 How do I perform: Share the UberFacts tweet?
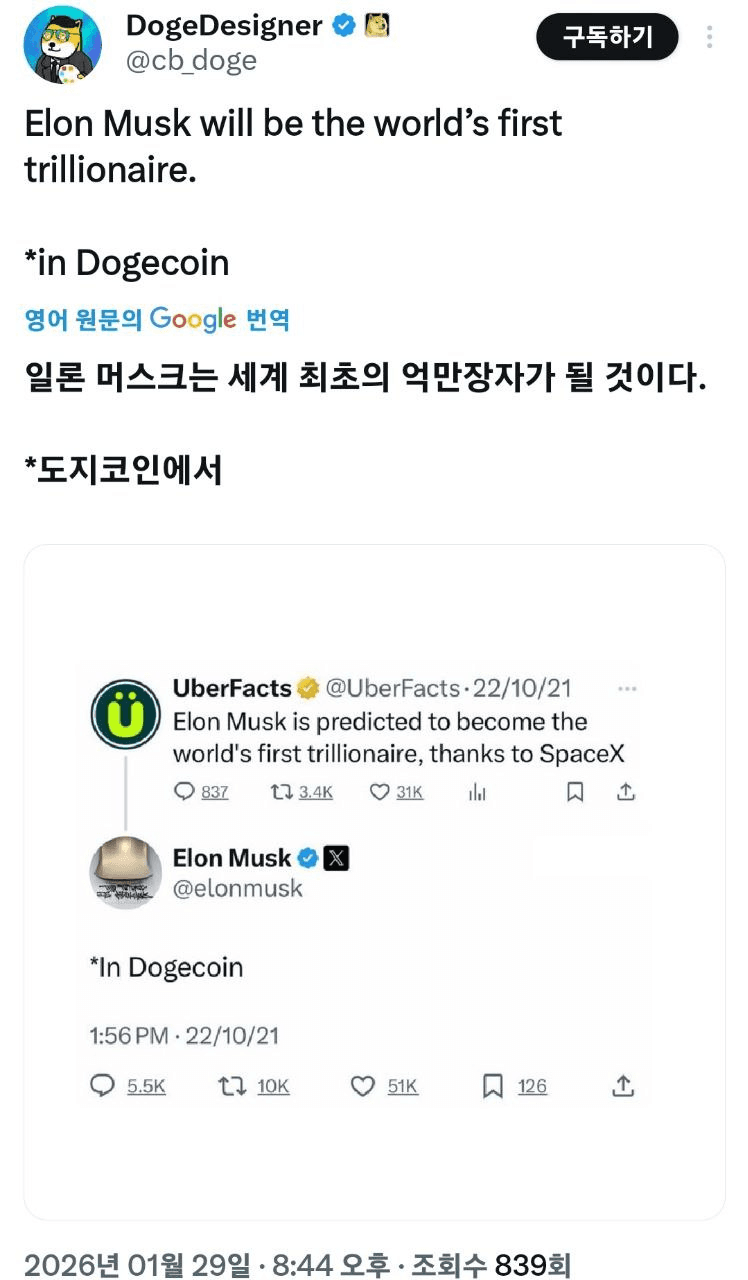click(626, 792)
